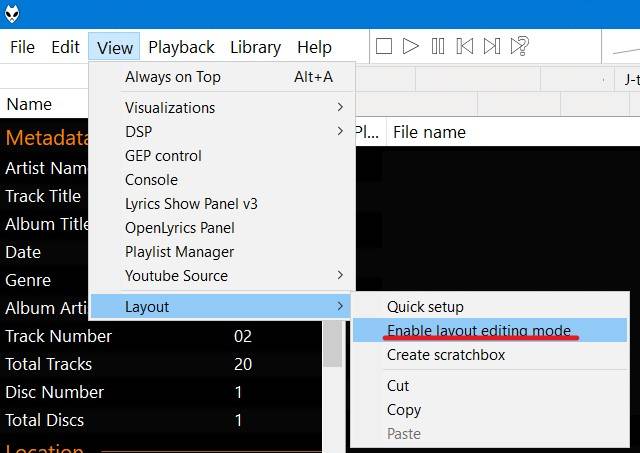Click the foobar2000 alien head app icon
The height and width of the screenshot is (453, 640).
coord(12,14)
